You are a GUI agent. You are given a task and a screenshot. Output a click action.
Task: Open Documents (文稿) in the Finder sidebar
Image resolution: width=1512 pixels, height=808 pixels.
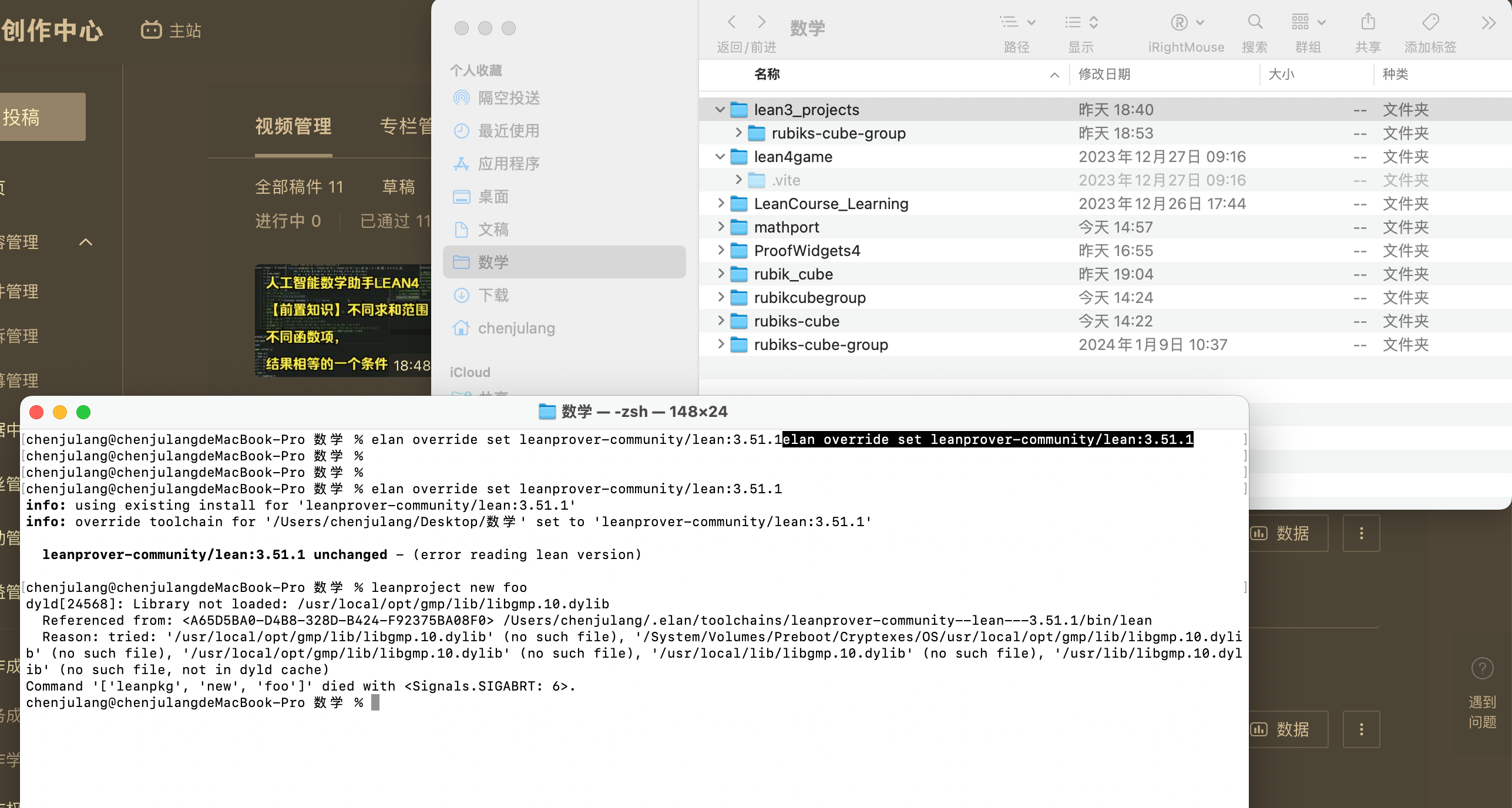click(564, 229)
